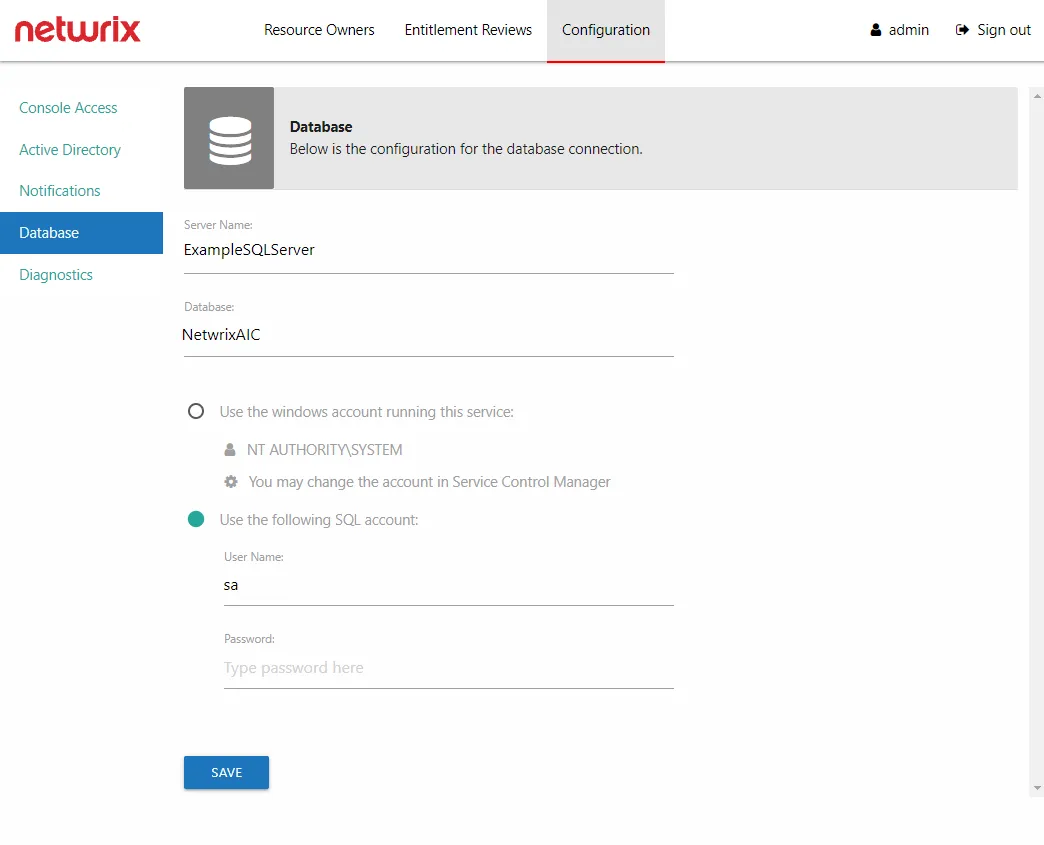The image size is (1044, 845).
Task: Click the admin username link
Action: 908,30
